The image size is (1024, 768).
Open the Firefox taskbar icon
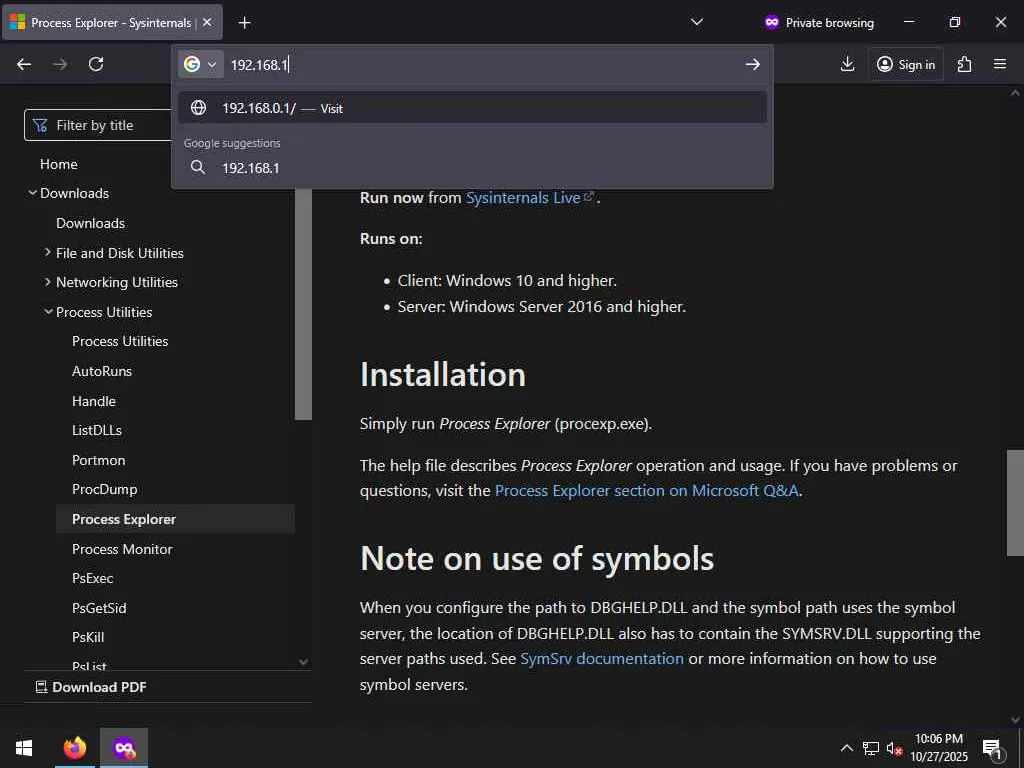[x=75, y=747]
